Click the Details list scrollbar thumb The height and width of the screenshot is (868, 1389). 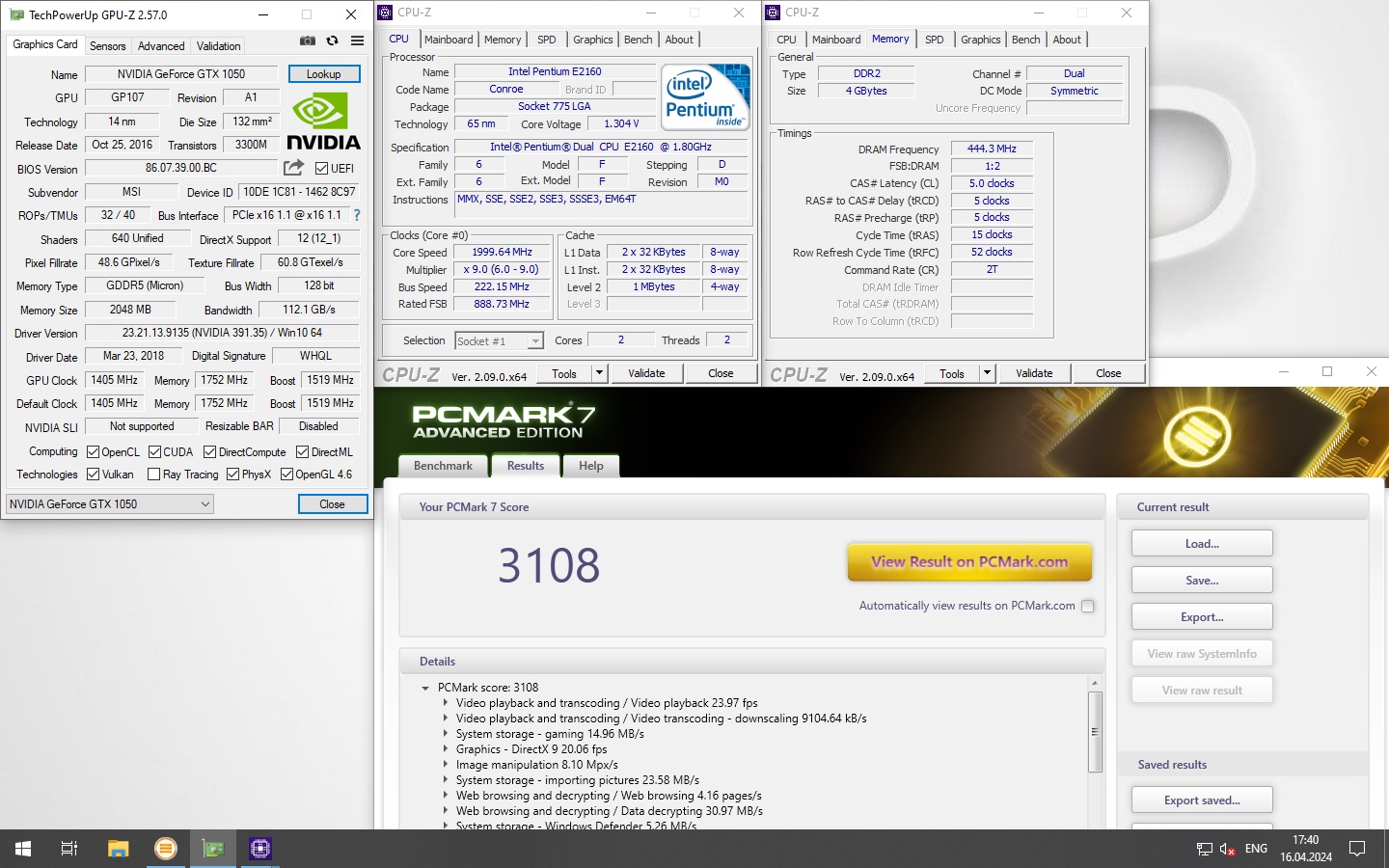(x=1095, y=731)
